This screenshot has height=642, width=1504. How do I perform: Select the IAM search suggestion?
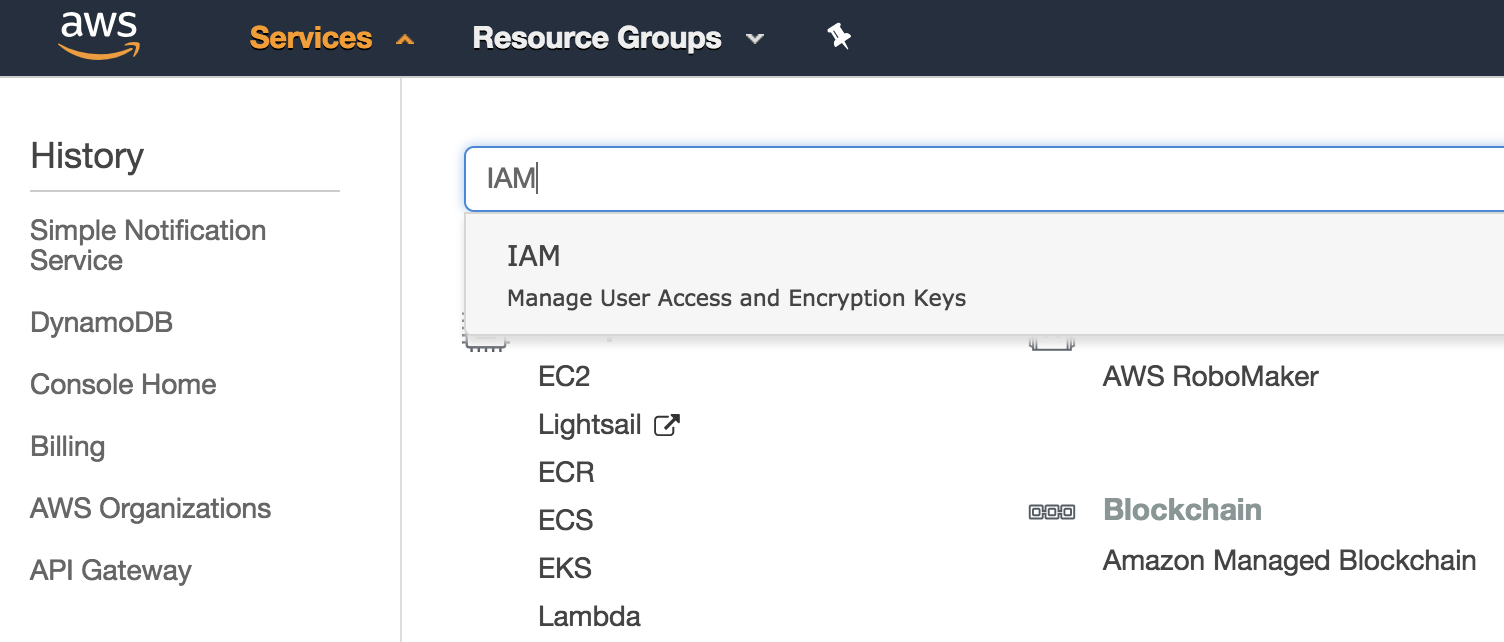[x=984, y=275]
